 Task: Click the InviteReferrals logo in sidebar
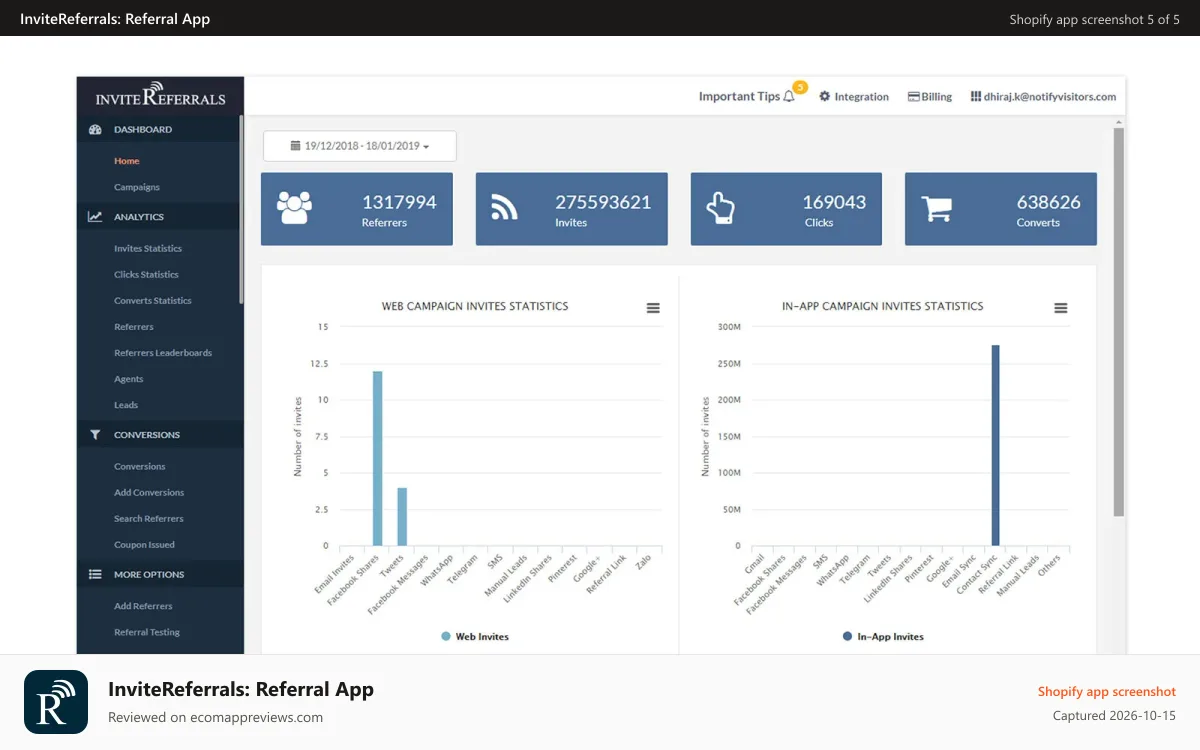point(160,95)
